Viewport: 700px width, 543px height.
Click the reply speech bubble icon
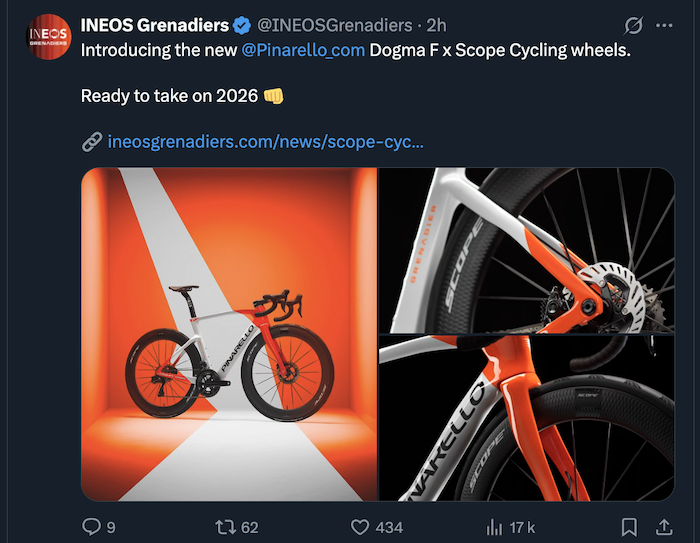tap(91, 526)
